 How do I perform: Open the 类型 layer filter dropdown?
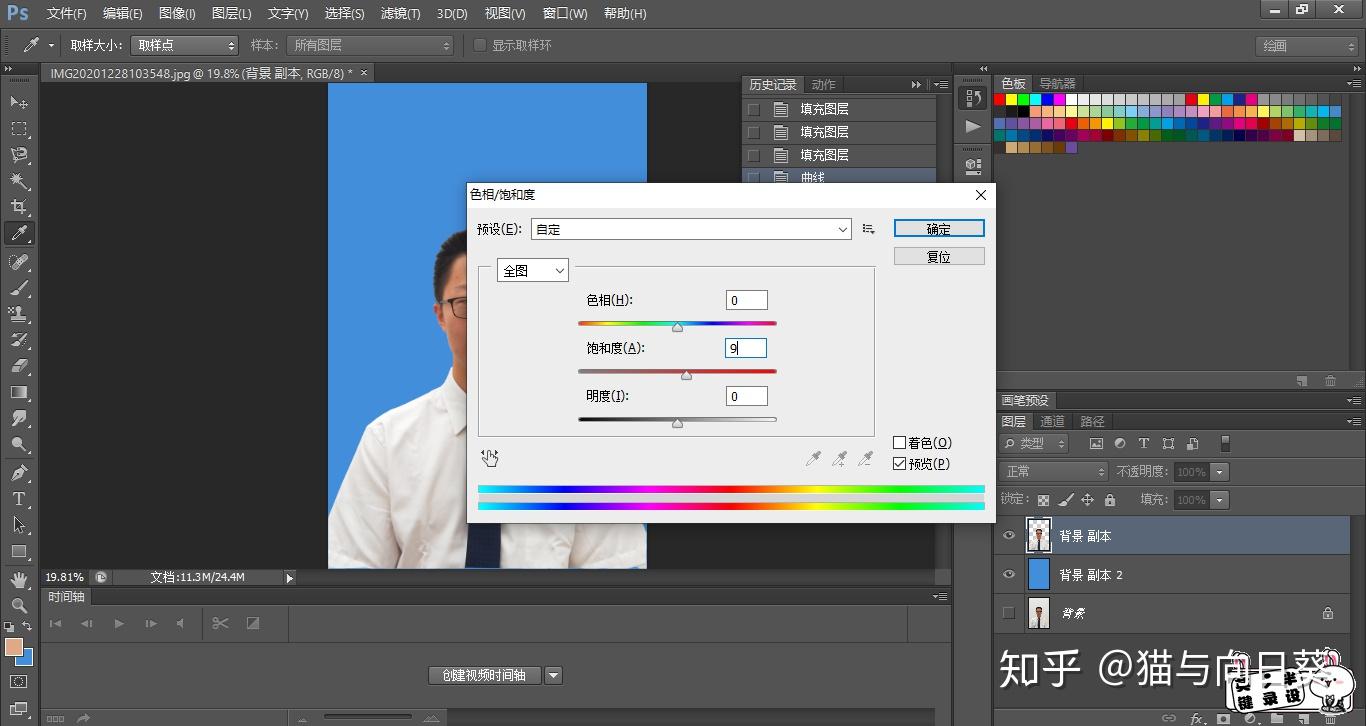1035,443
